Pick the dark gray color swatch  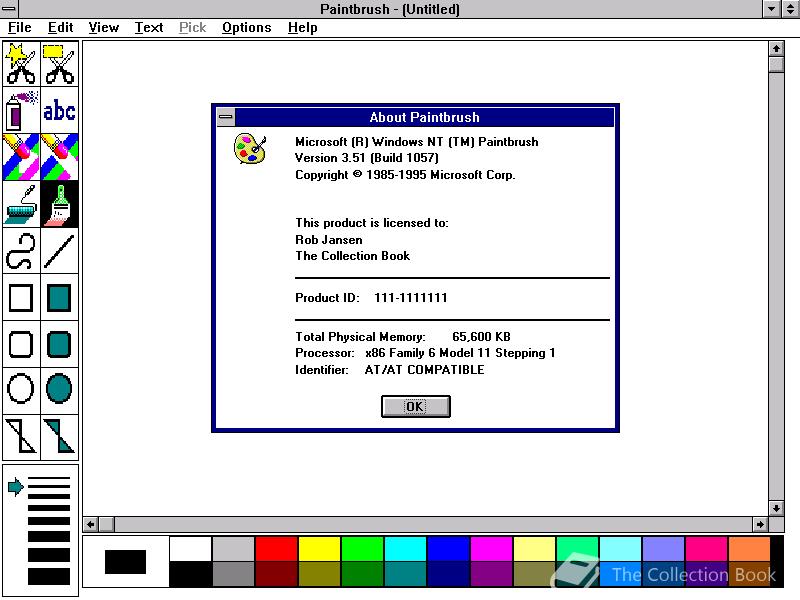click(233, 573)
